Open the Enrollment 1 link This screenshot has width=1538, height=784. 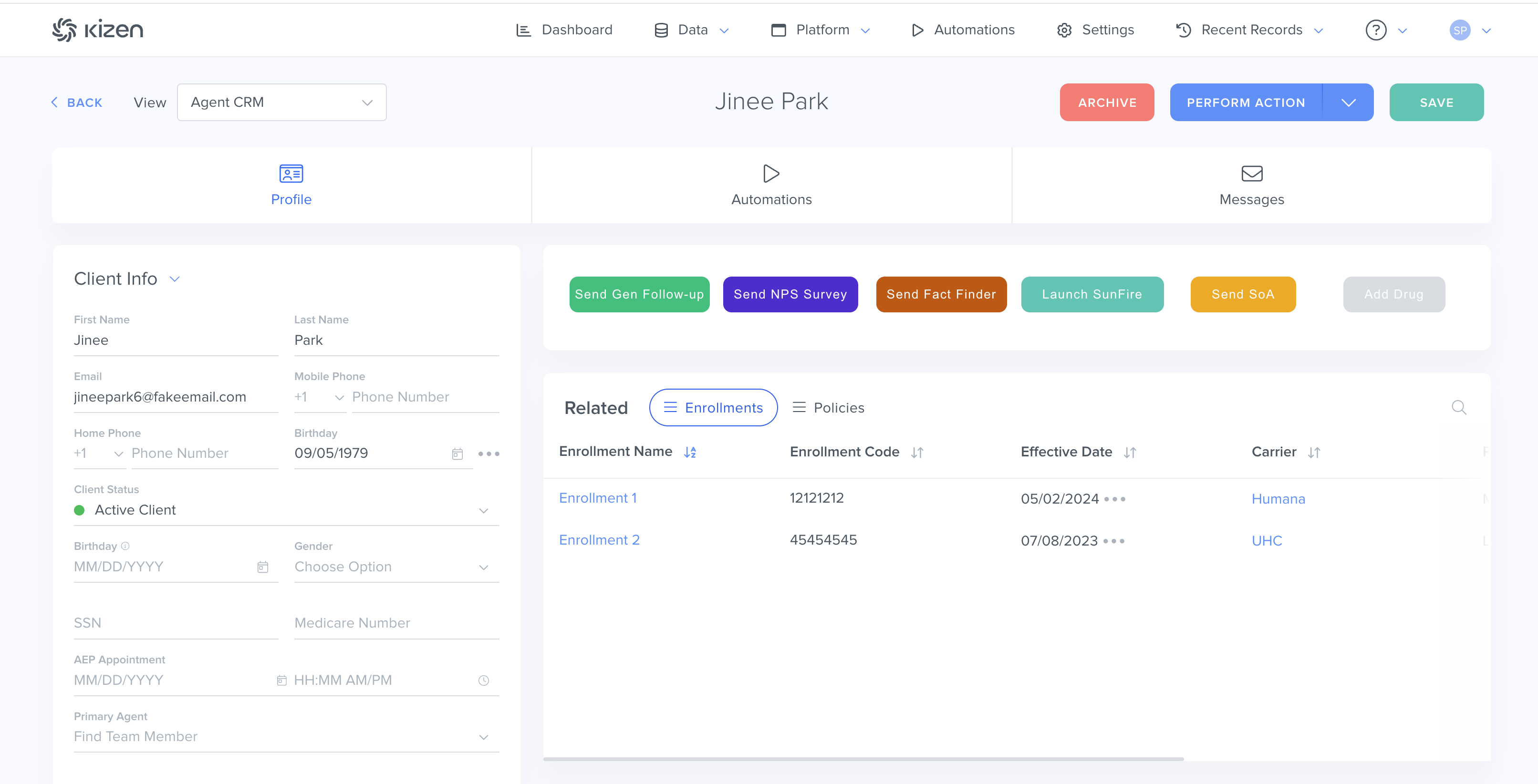[598, 497]
